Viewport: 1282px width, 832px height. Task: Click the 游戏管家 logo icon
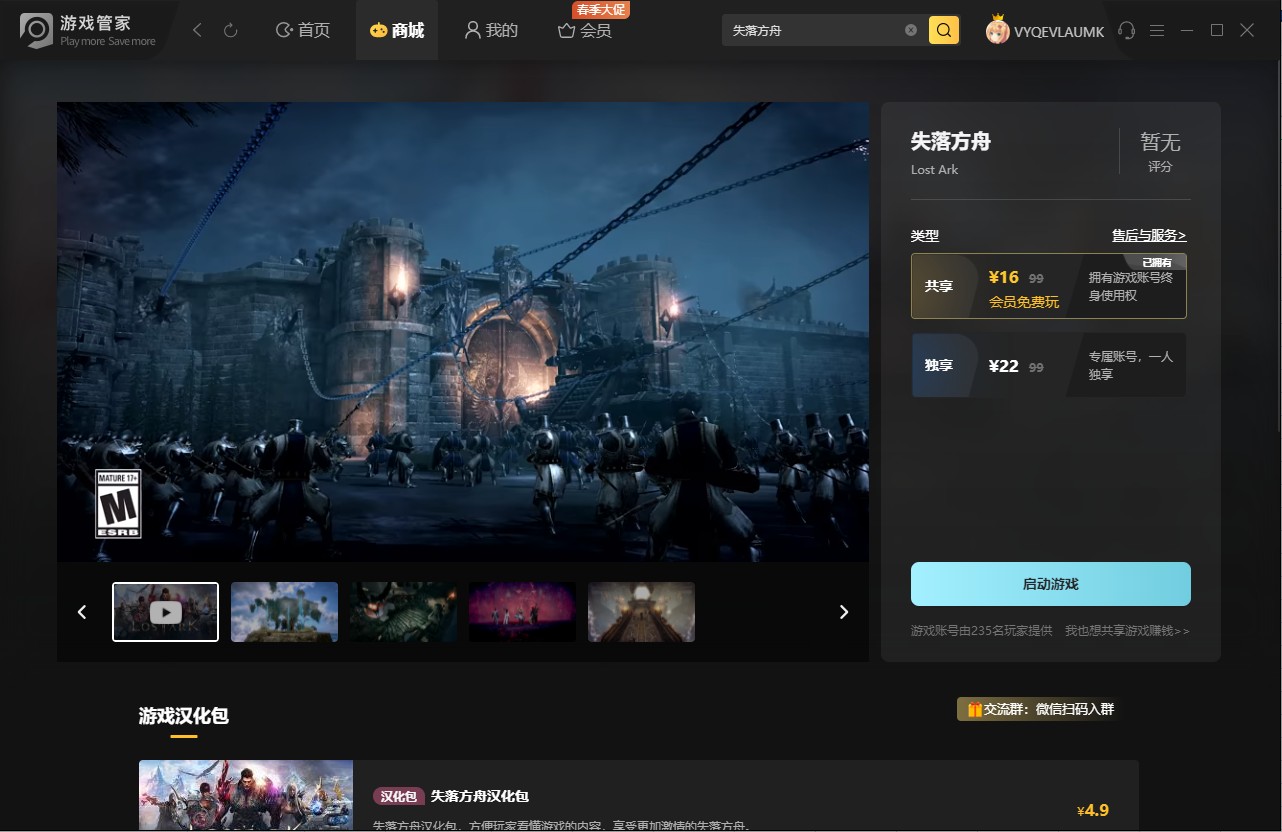[x=36, y=31]
